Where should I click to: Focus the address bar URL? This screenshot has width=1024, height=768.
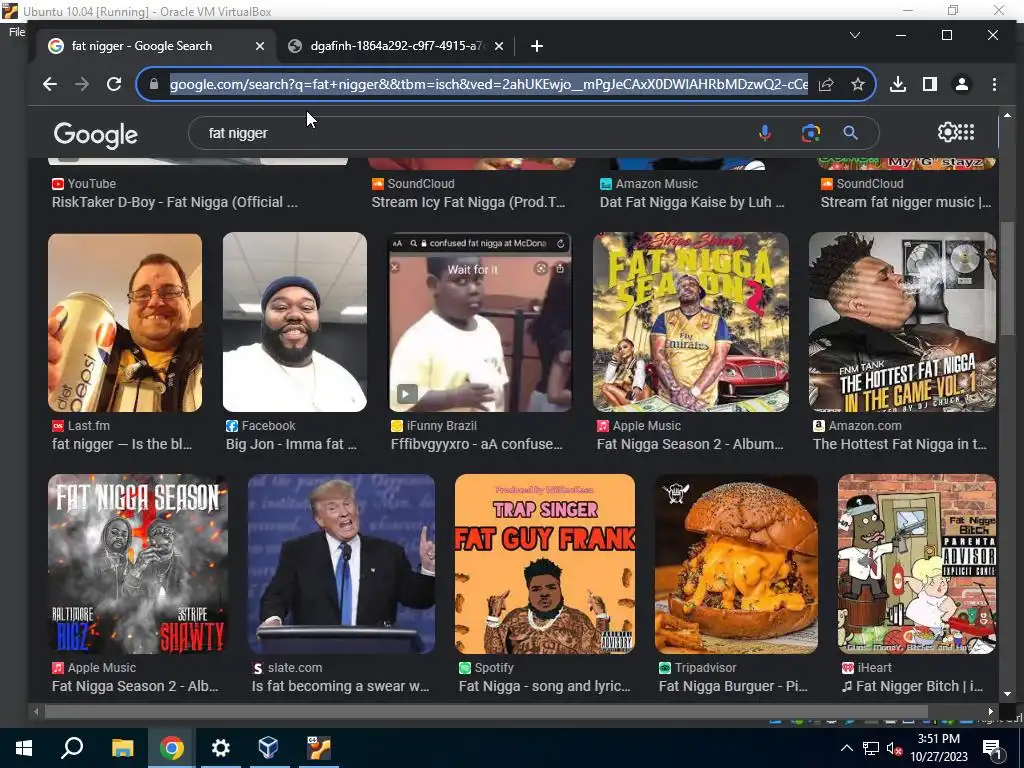click(488, 84)
